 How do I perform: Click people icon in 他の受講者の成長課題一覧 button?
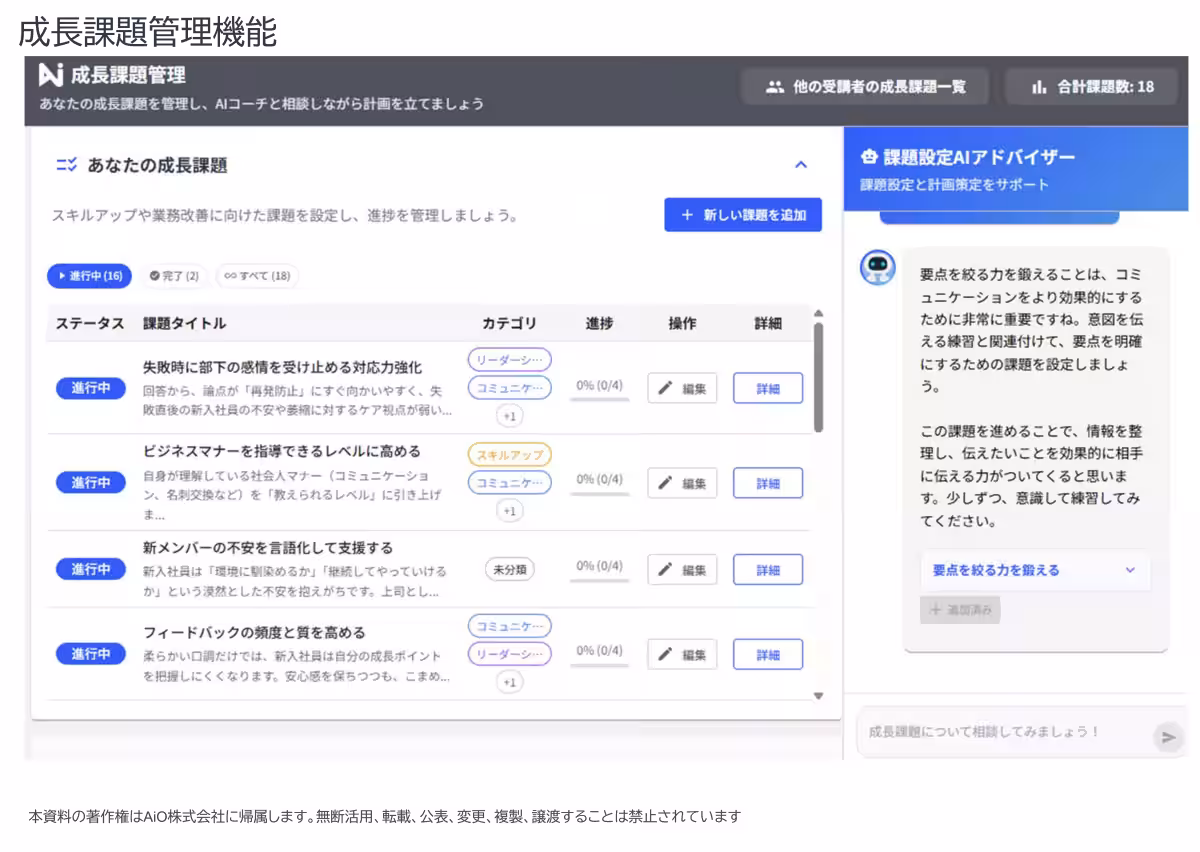[775, 87]
